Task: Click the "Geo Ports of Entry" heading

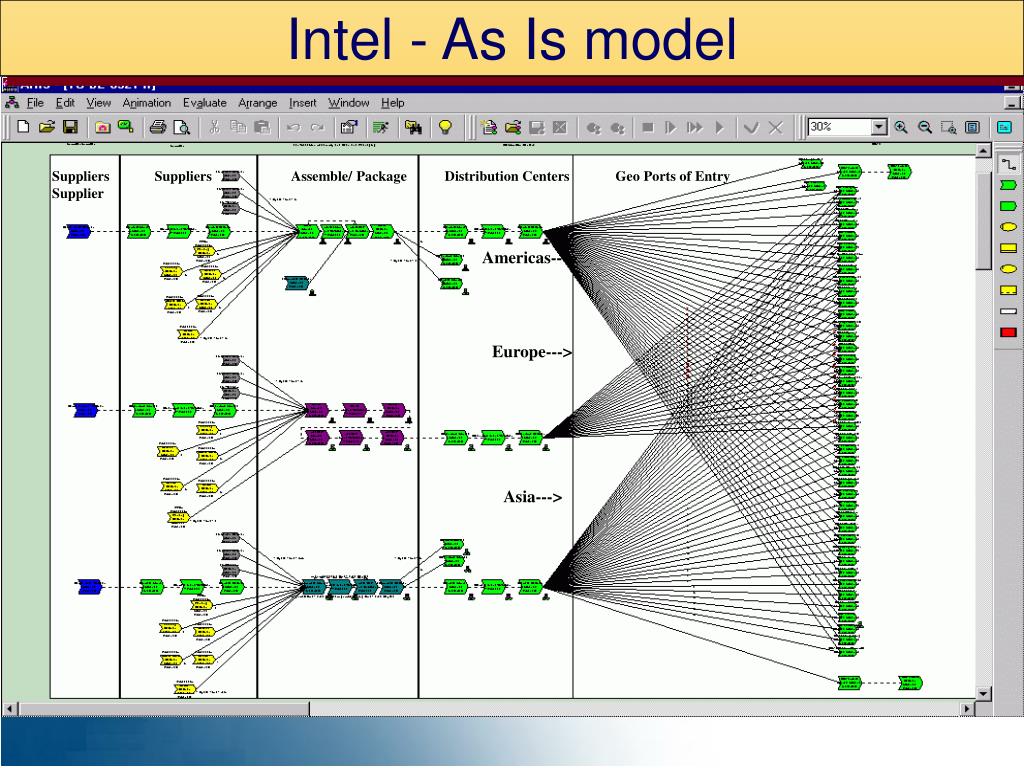Action: [x=673, y=176]
